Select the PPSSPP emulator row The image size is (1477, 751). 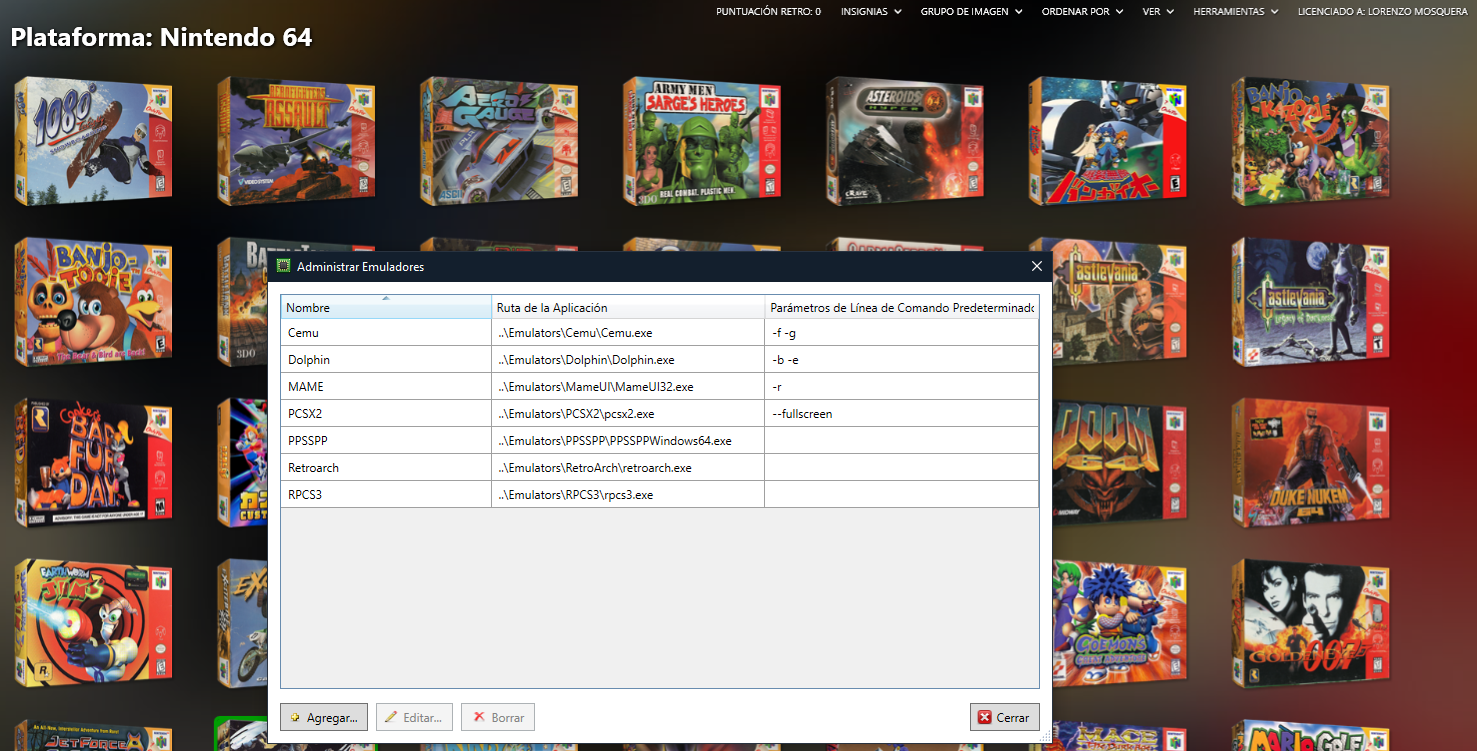(659, 441)
